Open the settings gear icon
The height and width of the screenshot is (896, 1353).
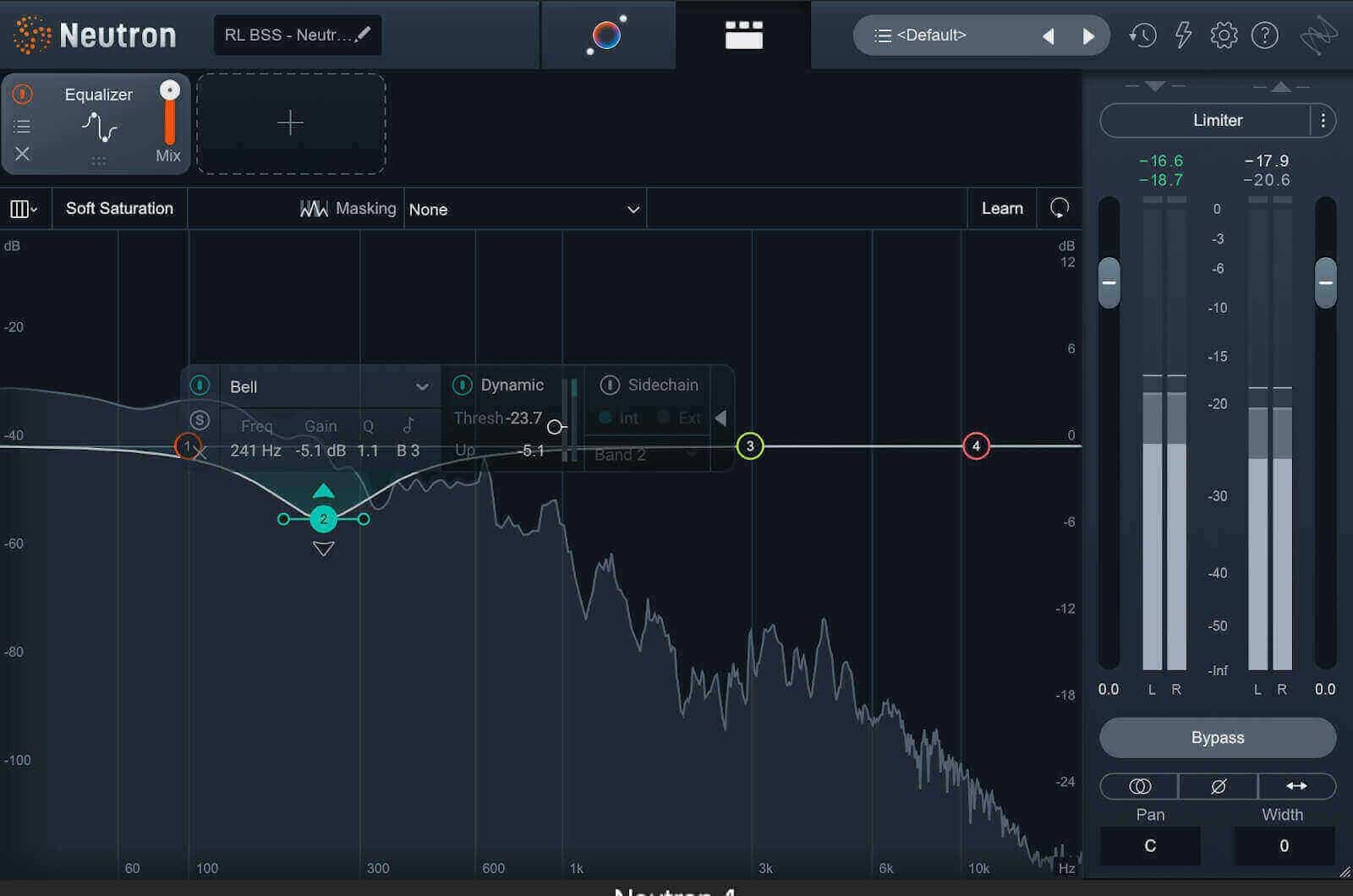(x=1224, y=36)
